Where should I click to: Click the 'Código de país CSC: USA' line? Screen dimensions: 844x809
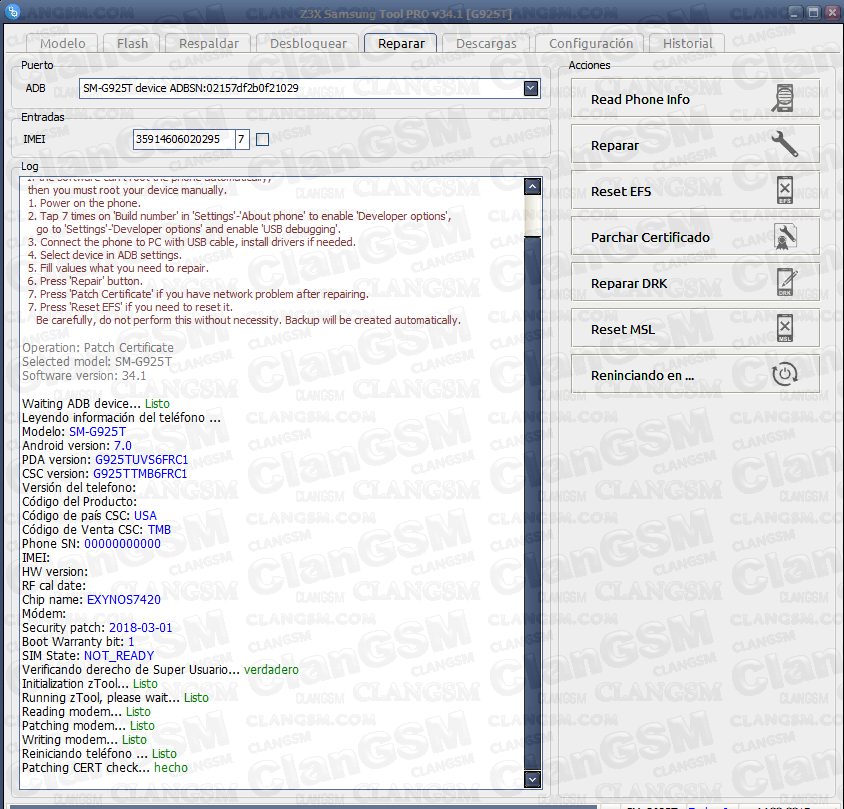(x=89, y=516)
